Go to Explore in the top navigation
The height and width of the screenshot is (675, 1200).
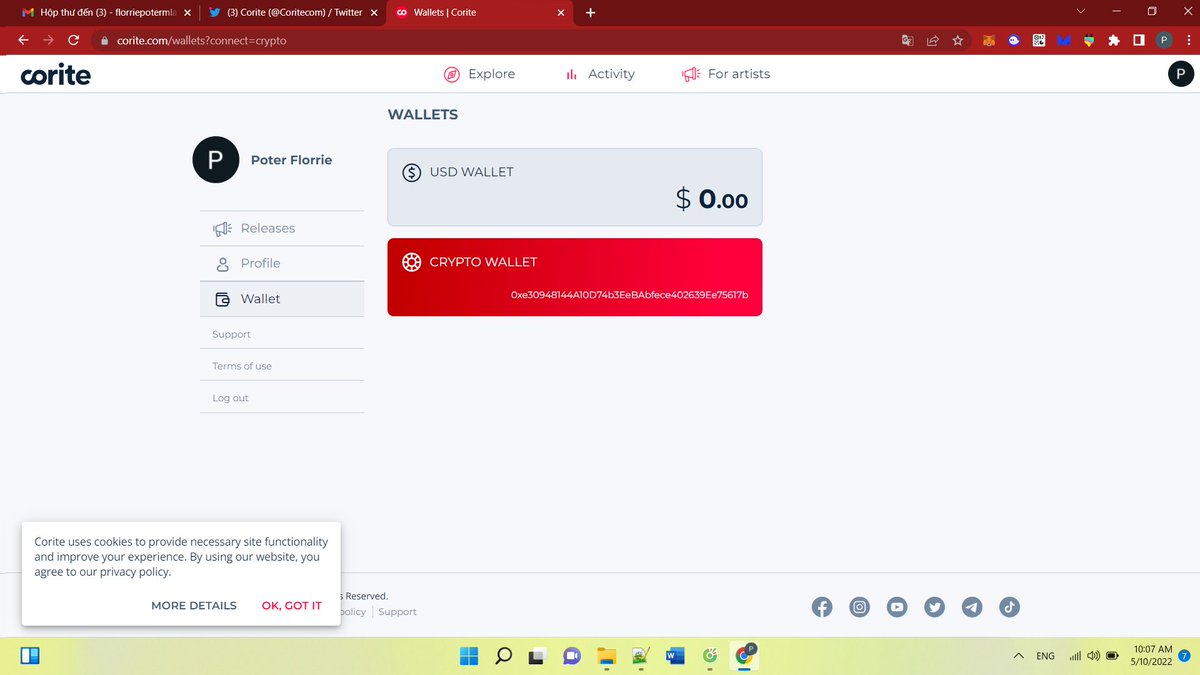[x=479, y=74]
